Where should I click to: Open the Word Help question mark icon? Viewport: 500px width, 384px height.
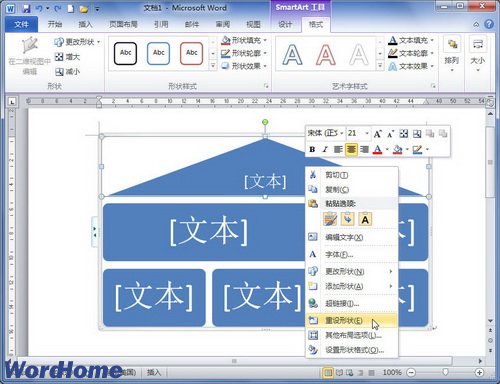(489, 24)
